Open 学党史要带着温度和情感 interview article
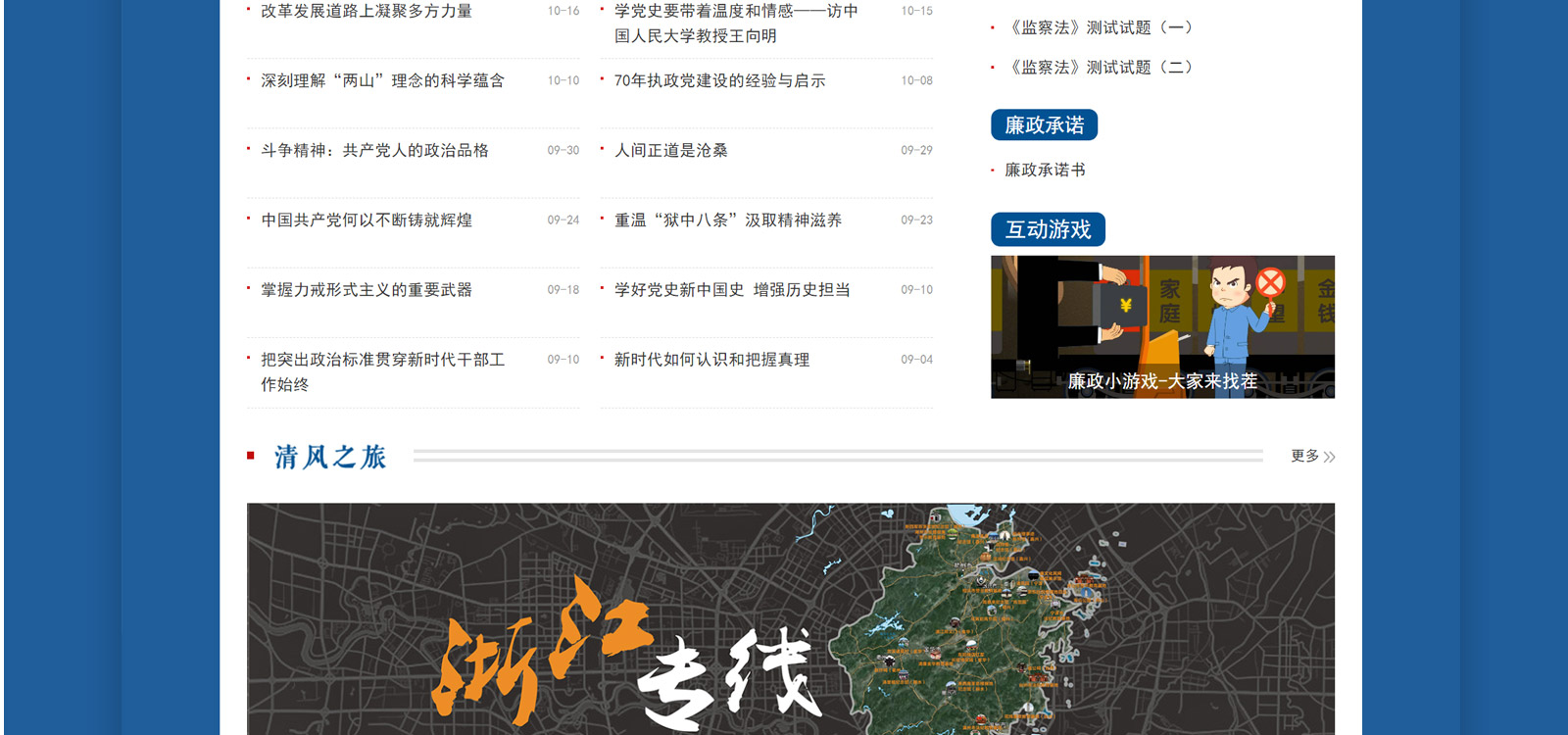 (735, 23)
